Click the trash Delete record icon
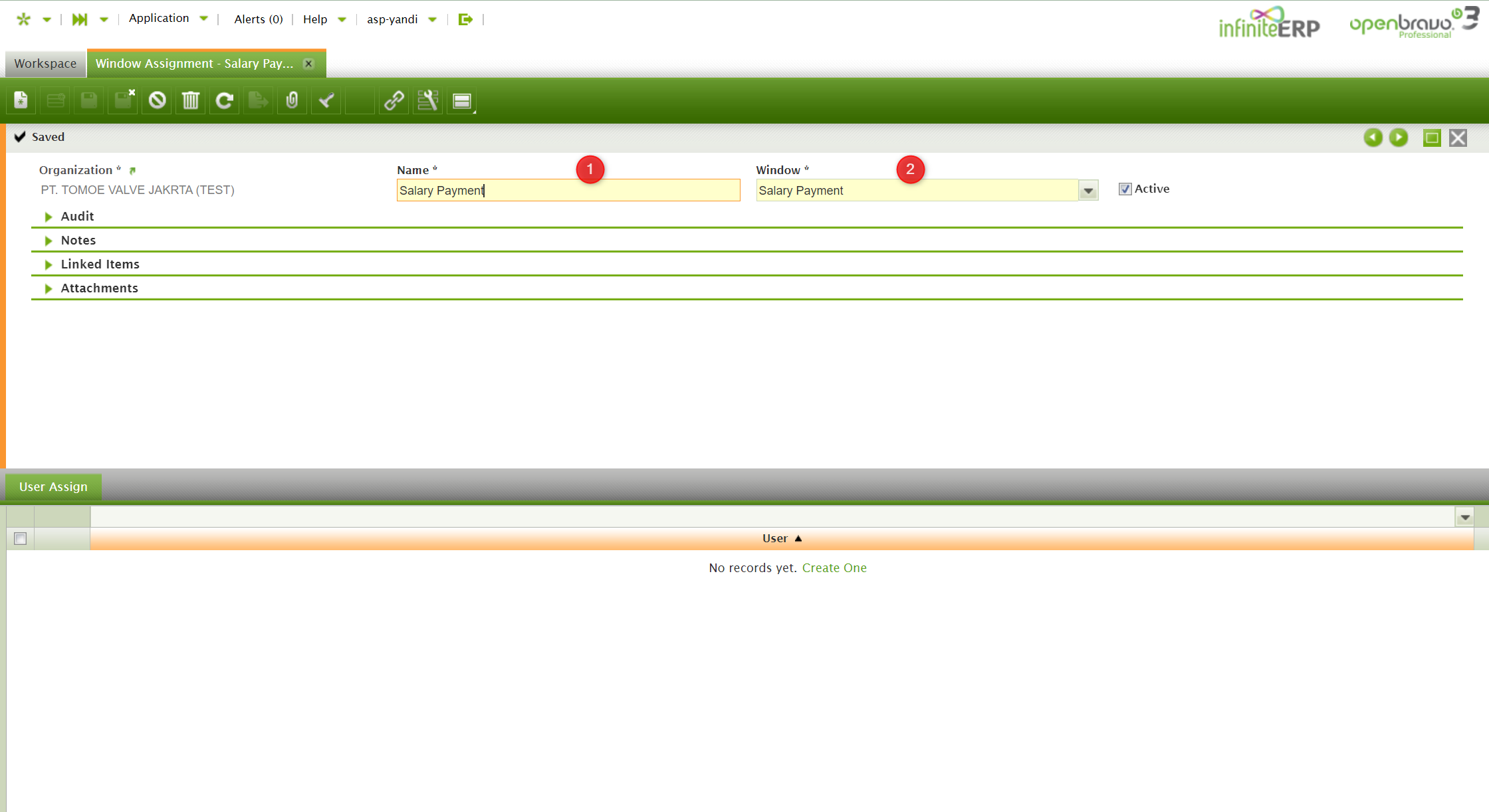 pos(191,100)
